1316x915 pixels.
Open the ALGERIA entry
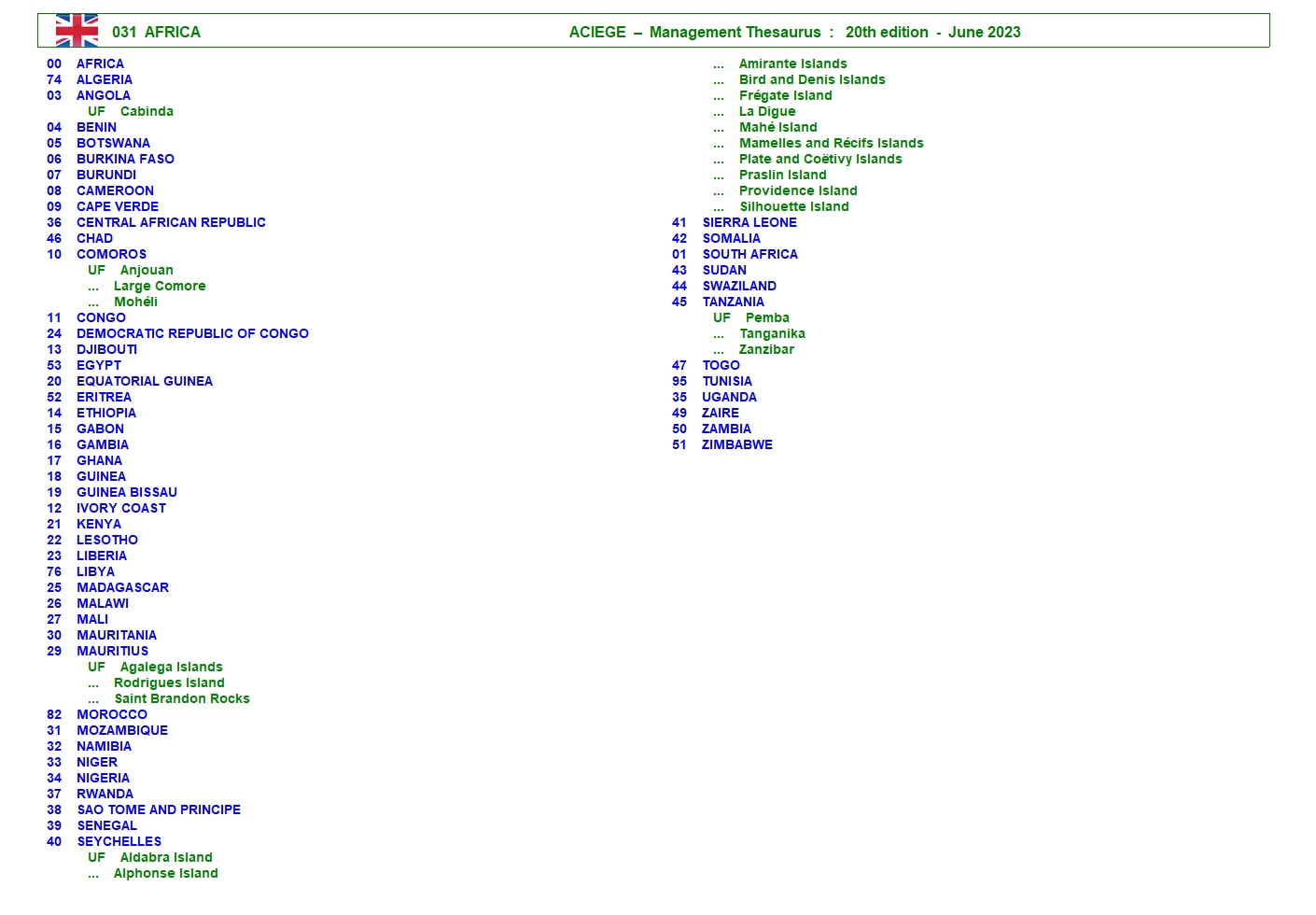pyautogui.click(x=104, y=79)
